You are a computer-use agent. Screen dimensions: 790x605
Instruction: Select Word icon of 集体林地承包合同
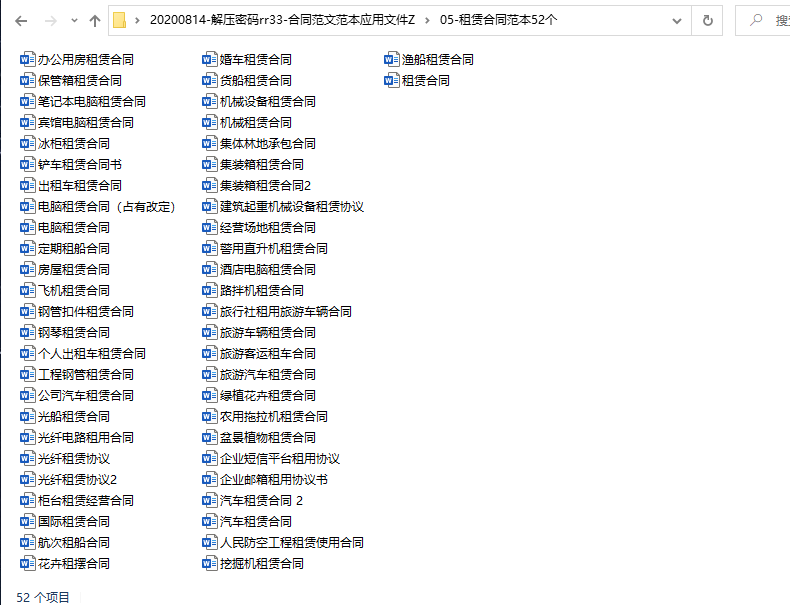[210, 144]
